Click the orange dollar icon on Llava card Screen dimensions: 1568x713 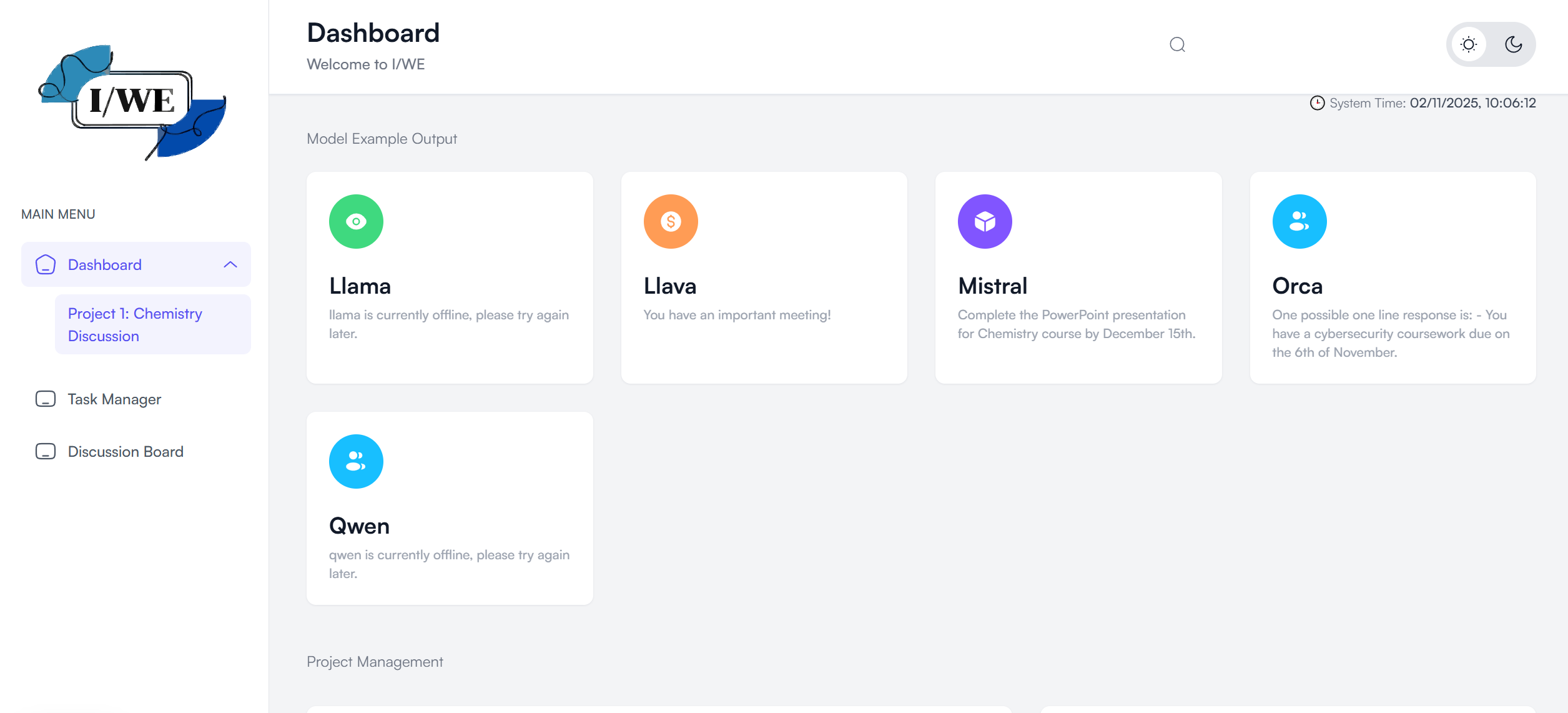point(671,221)
